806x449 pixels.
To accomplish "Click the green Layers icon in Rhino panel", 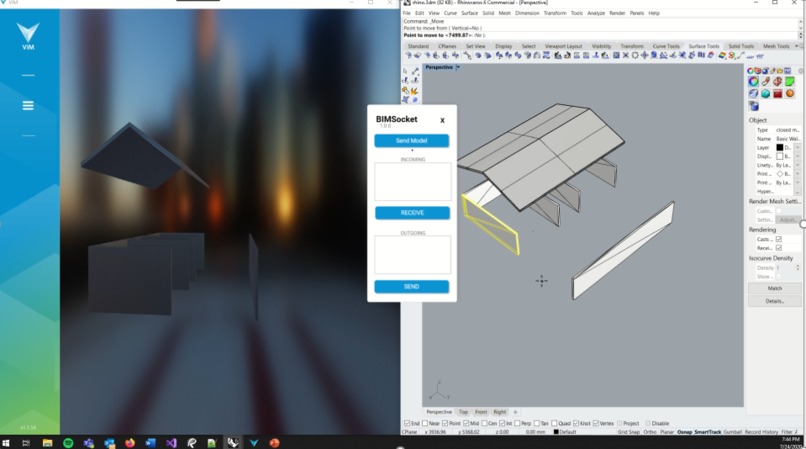I will point(790,81).
